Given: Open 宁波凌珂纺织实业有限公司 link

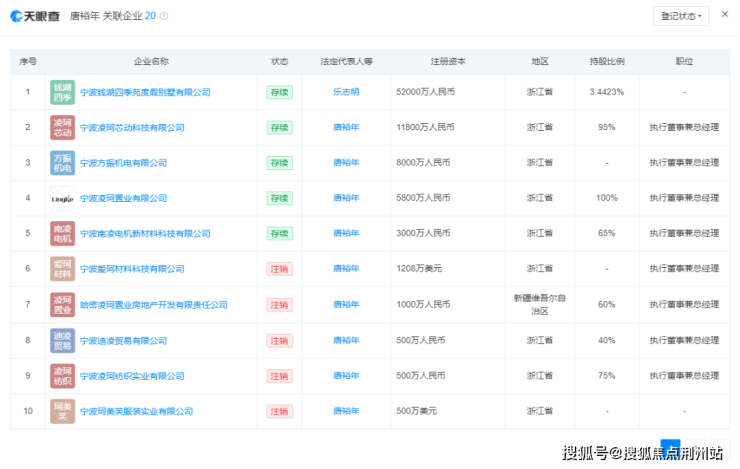Looking at the screenshot, I should tap(132, 376).
